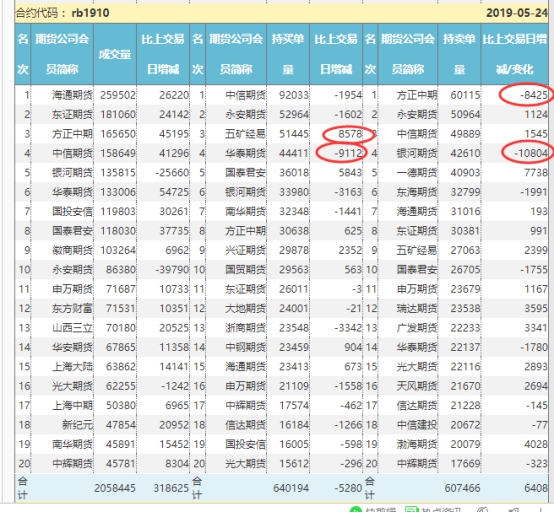
Task: Click volume cell 45891
Action: pyautogui.click(x=120, y=444)
